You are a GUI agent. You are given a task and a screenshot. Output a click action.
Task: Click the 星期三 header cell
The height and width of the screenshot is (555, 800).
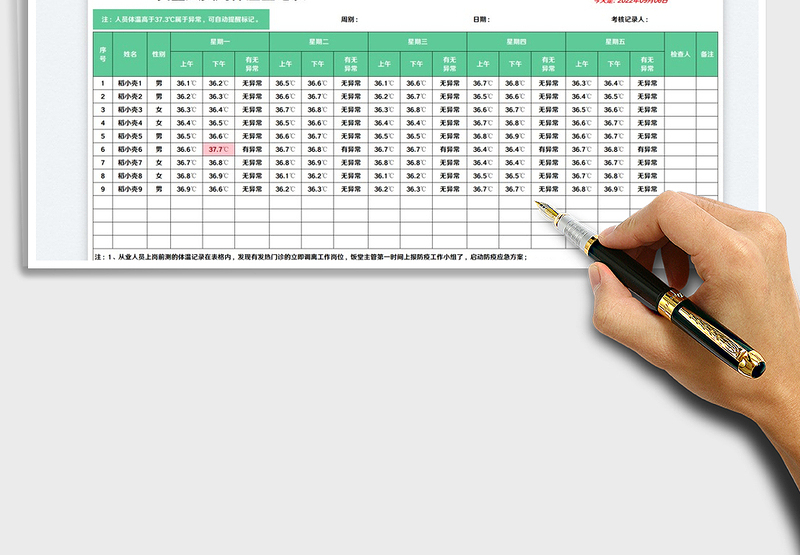tap(417, 41)
